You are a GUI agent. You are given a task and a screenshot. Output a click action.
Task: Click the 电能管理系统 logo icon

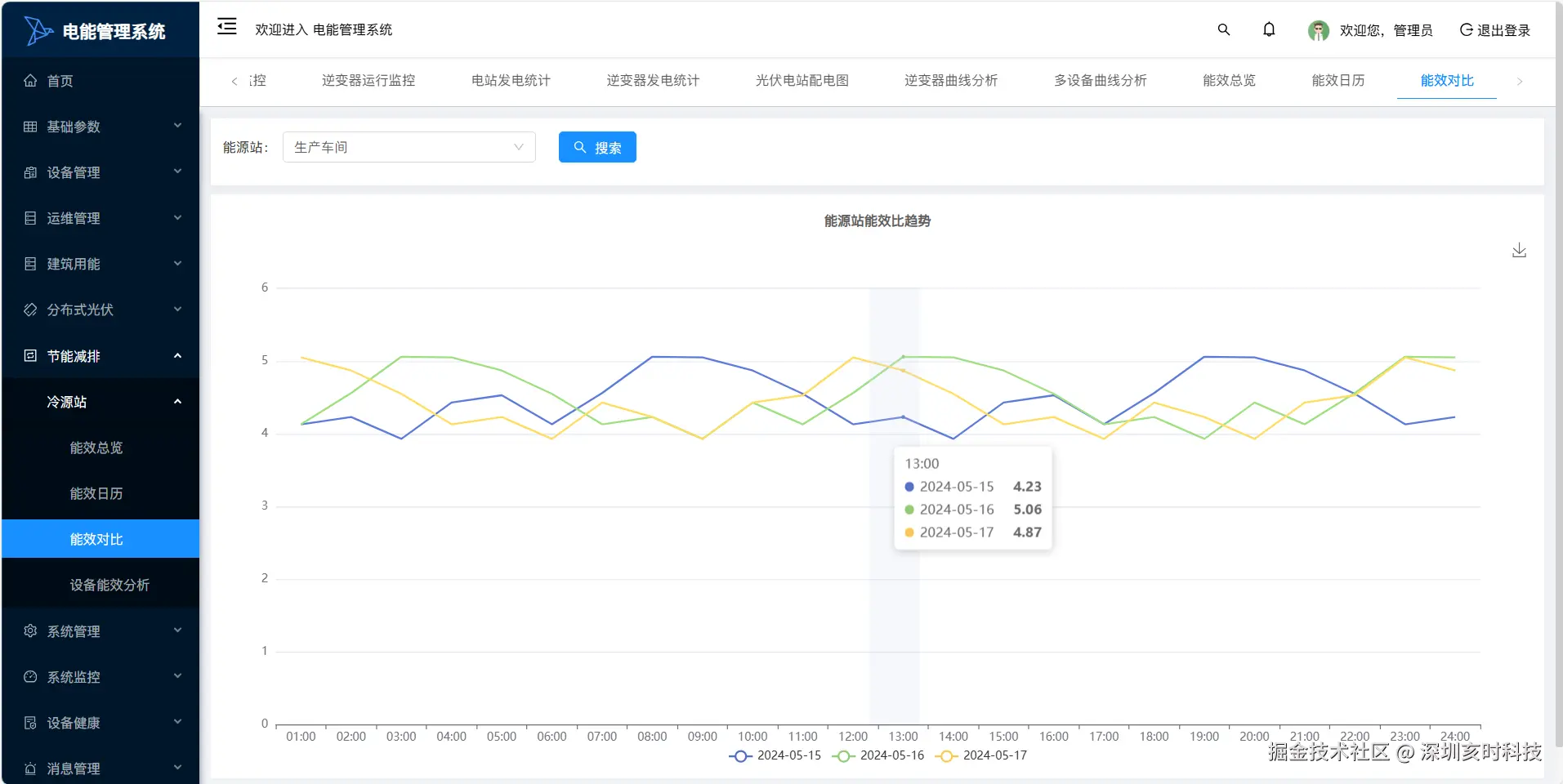pyautogui.click(x=38, y=31)
